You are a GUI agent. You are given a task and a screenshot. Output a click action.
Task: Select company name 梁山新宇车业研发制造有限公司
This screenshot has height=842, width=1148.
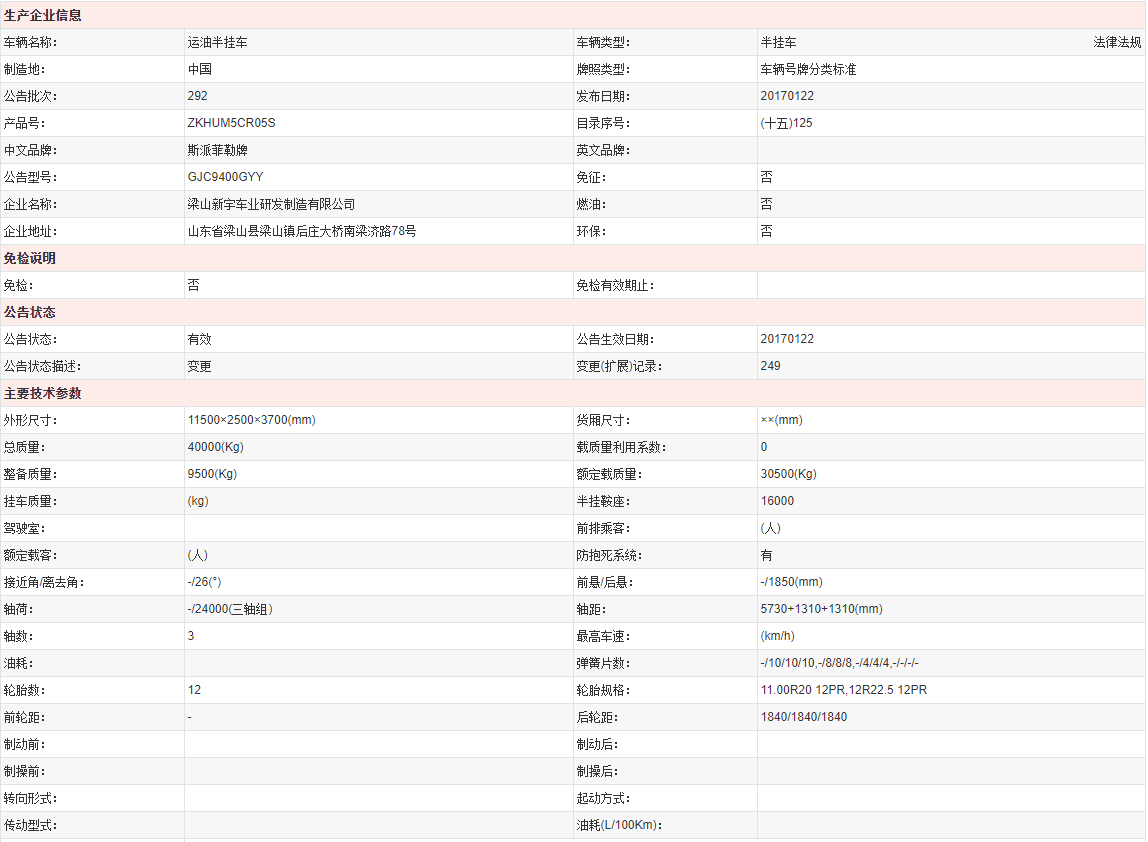(271, 205)
